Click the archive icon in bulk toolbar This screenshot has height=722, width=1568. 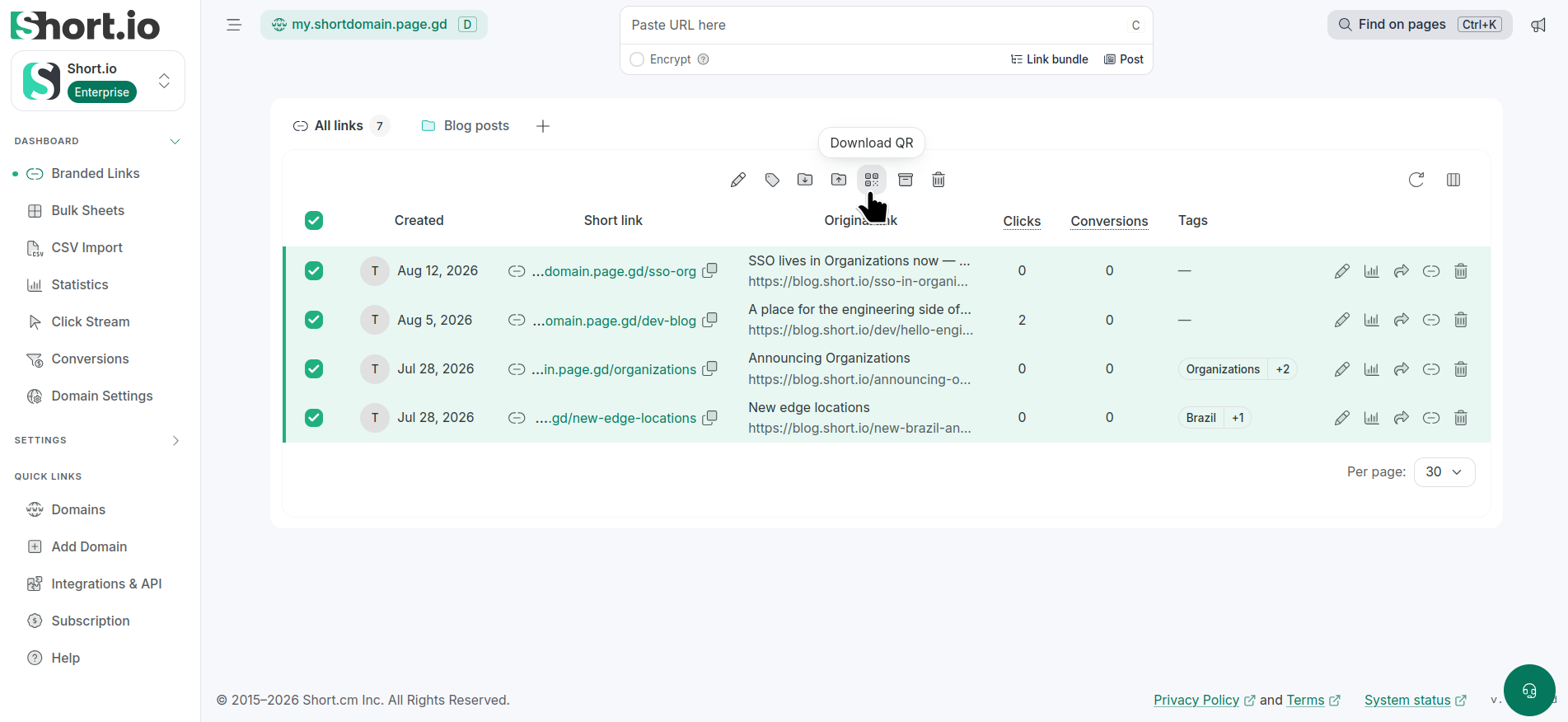[x=906, y=180]
